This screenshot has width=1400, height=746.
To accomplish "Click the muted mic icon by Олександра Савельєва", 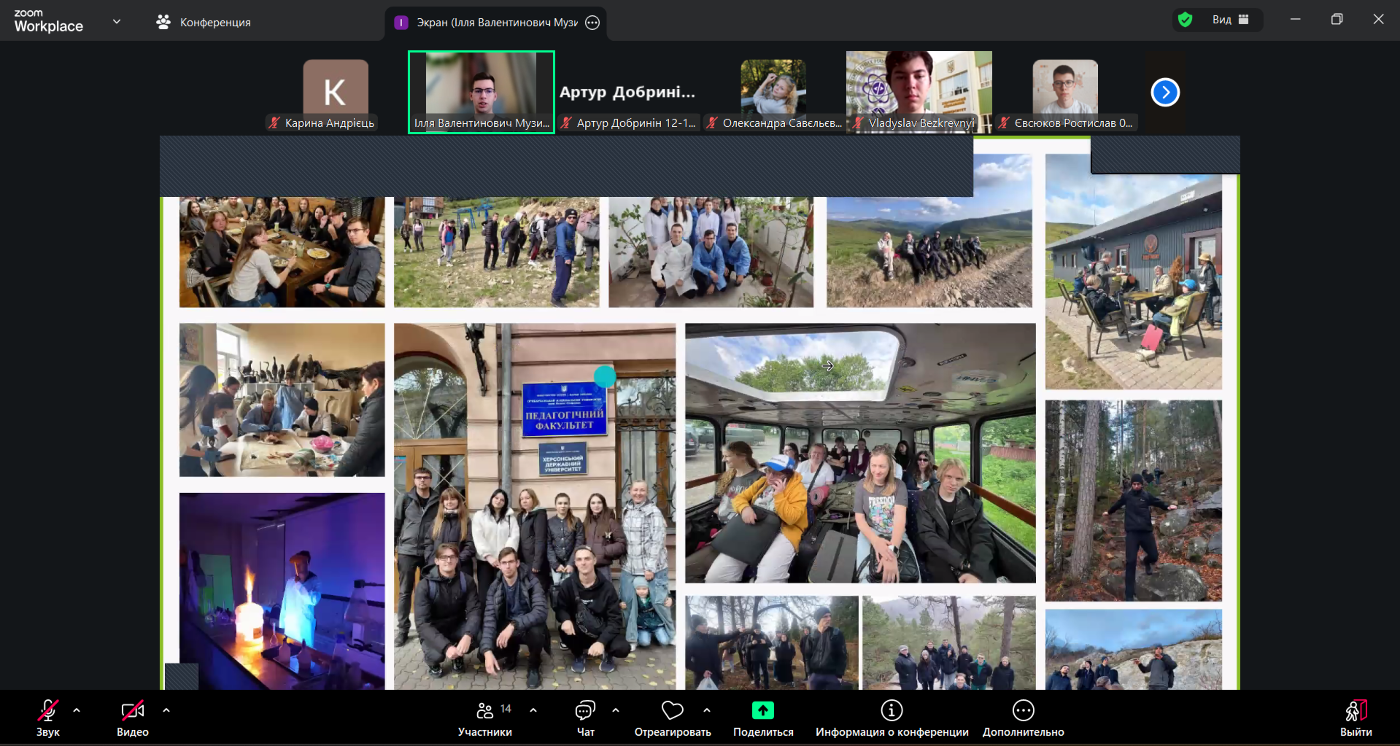I will [x=713, y=123].
